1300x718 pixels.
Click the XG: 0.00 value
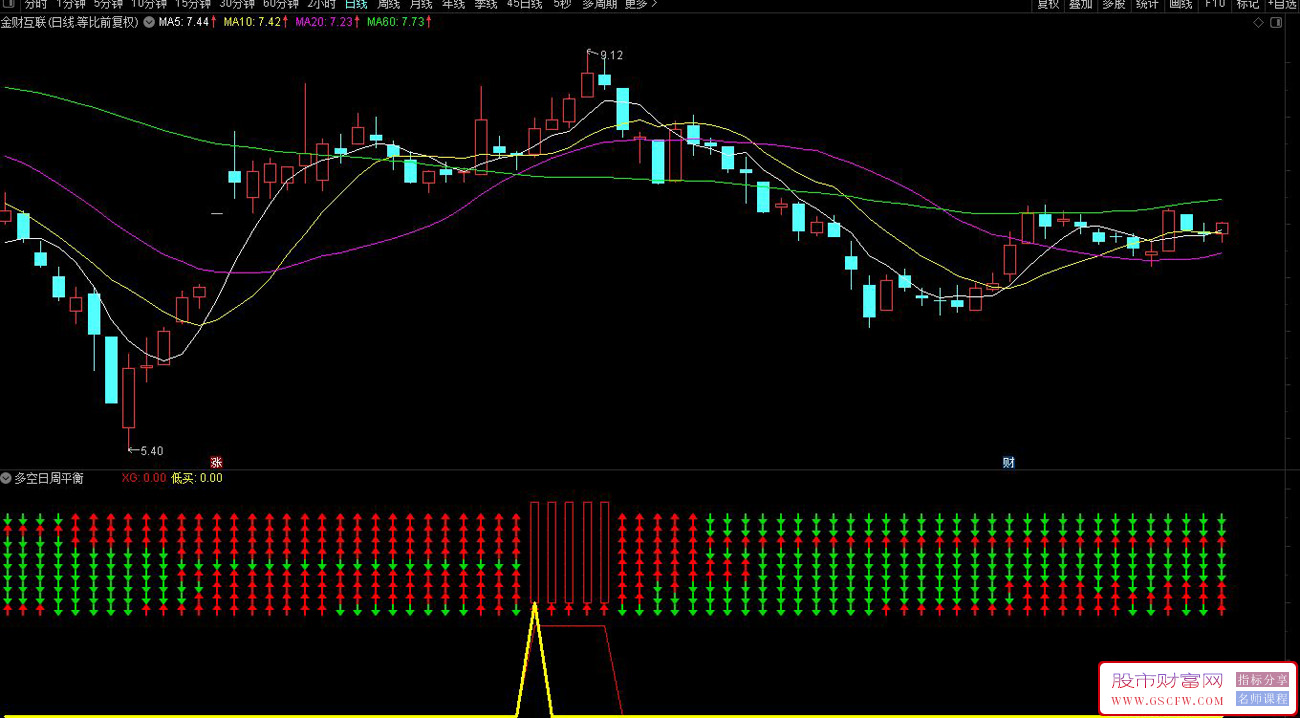pyautogui.click(x=144, y=478)
